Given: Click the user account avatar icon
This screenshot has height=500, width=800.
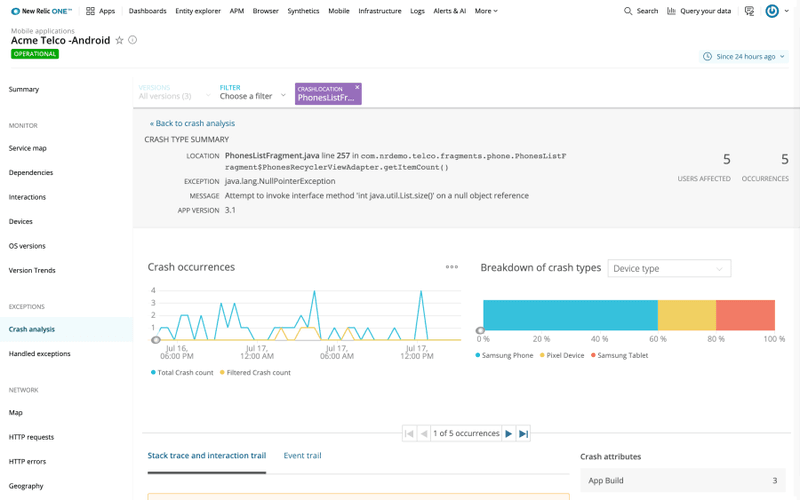Looking at the screenshot, I should pos(772,11).
